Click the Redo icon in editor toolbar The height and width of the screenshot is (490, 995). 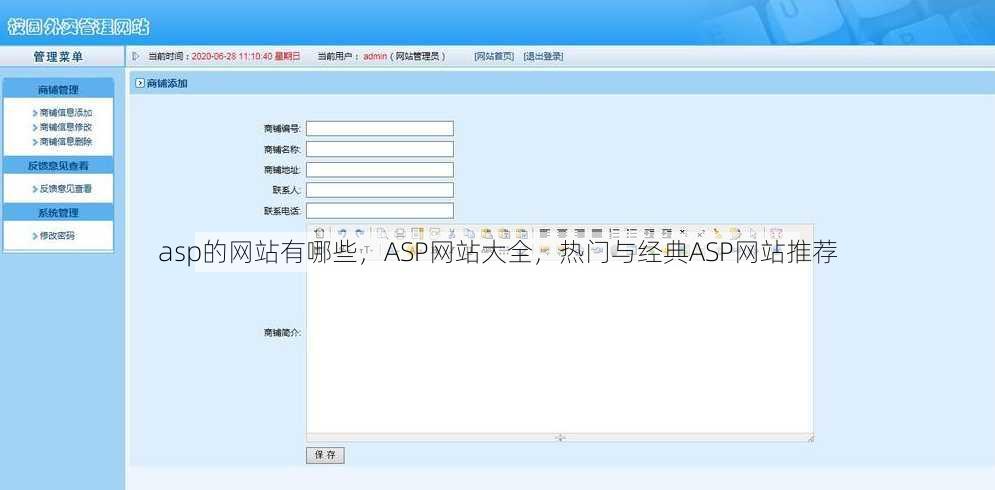point(359,234)
